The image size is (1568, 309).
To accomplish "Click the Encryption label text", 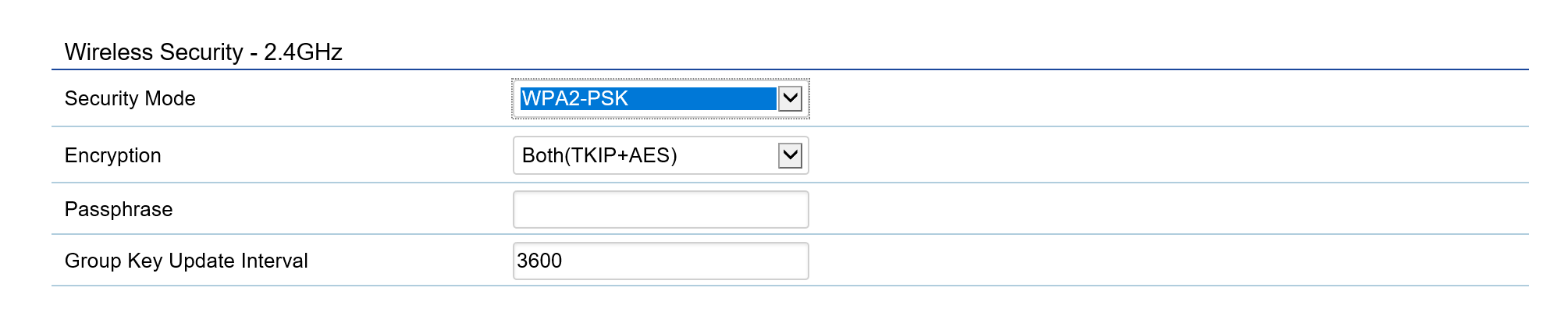I will 112,155.
